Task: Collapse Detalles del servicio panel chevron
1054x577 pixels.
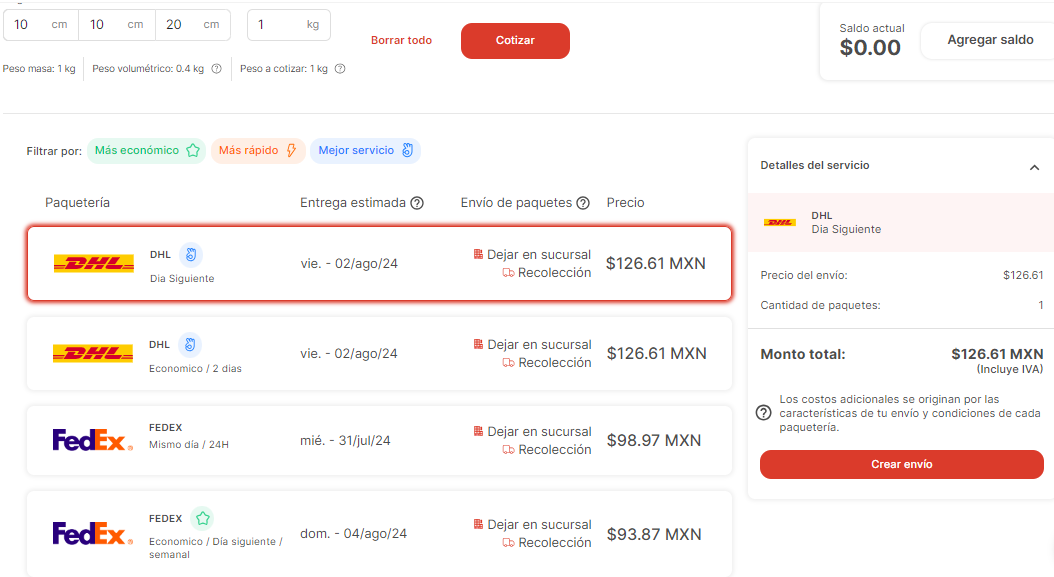Action: point(1034,167)
